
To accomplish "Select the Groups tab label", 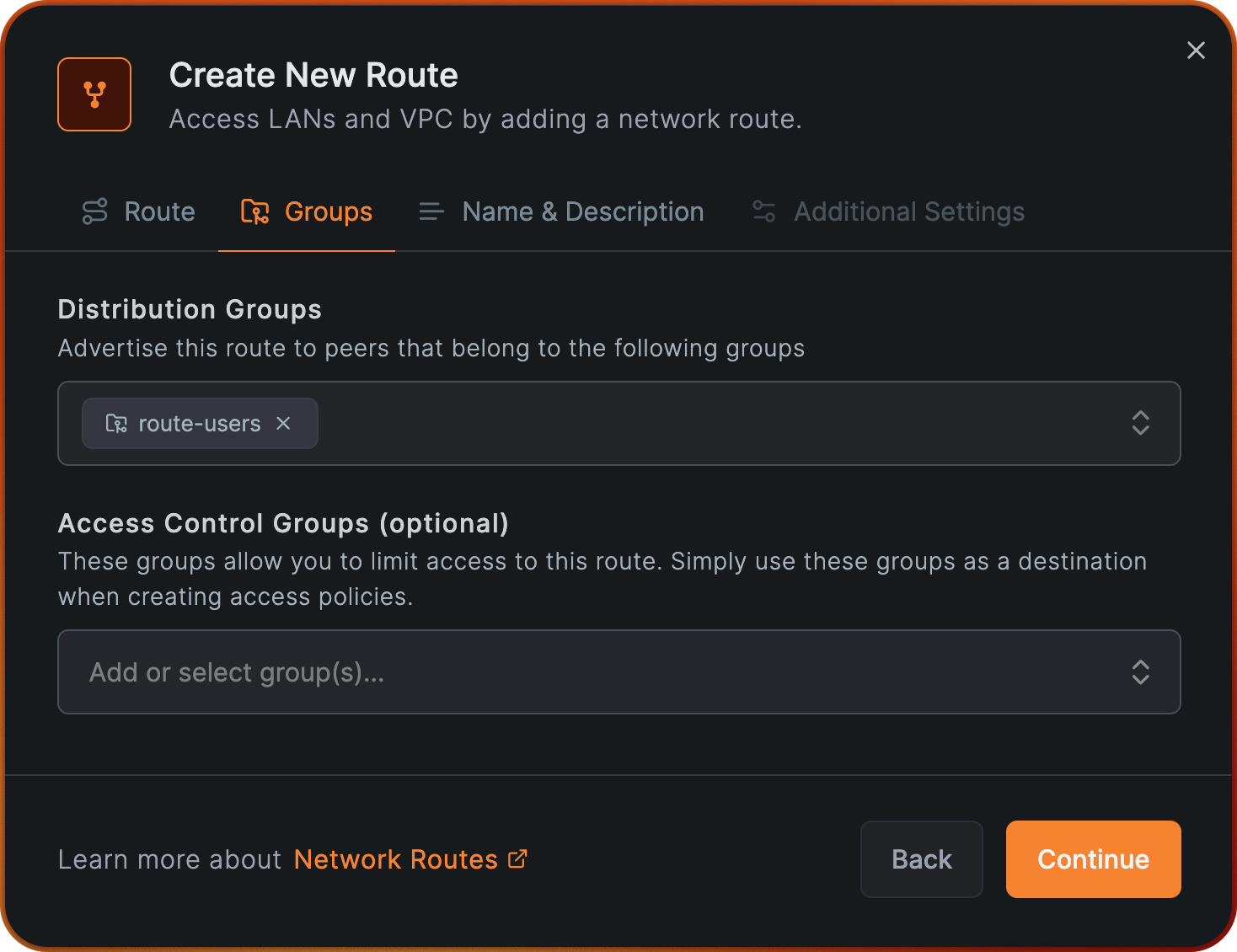I will 328,211.
